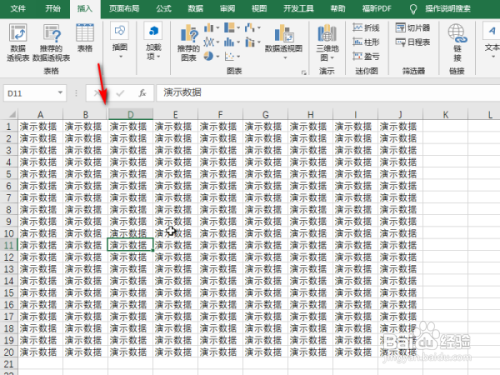Viewport: 500px width, 375px height.
Task: Select column A header
Action: (x=40, y=115)
